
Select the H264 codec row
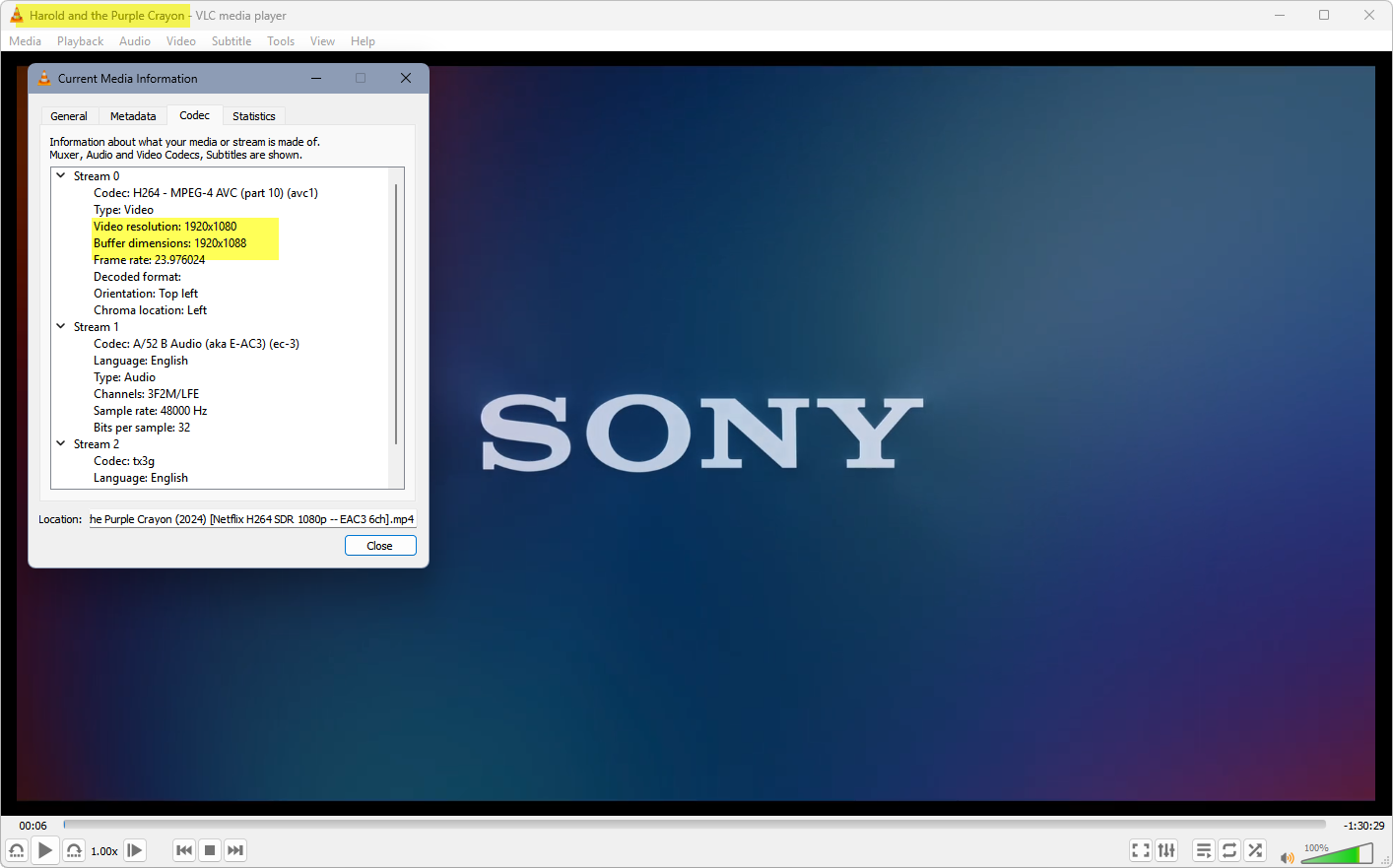[206, 193]
